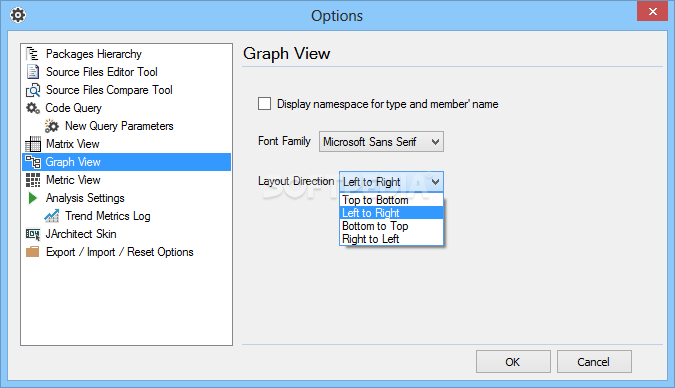Screen dimensions: 675x388
Task: Click the Trend Metrics Log chart icon
Action: pos(52,216)
